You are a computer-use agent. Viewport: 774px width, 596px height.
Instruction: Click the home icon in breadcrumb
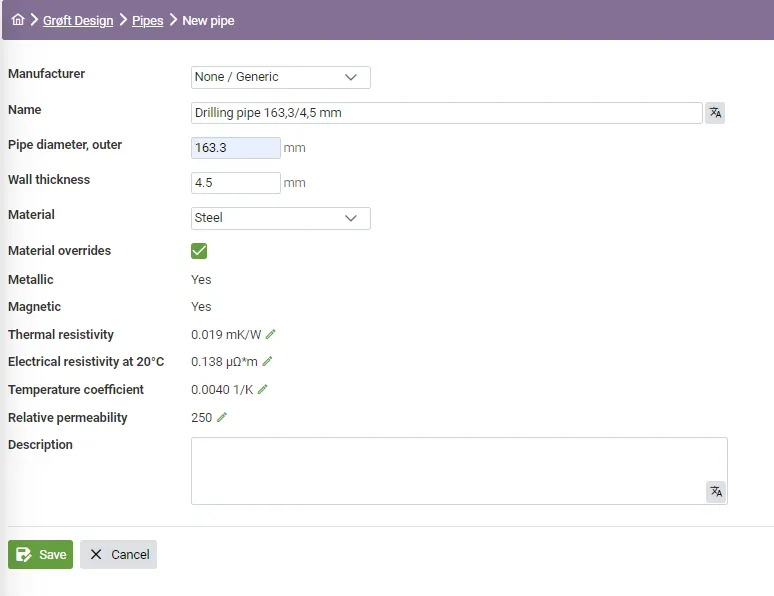pyautogui.click(x=18, y=20)
